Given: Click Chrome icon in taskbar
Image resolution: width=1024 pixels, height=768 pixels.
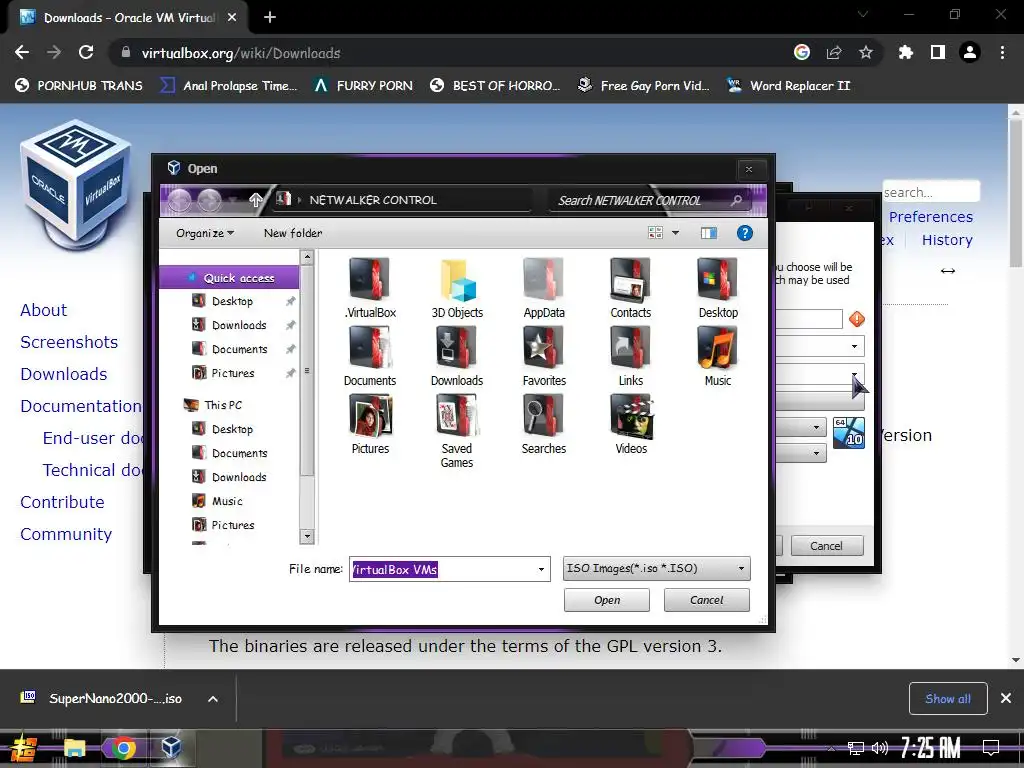Looking at the screenshot, I should click(x=123, y=747).
